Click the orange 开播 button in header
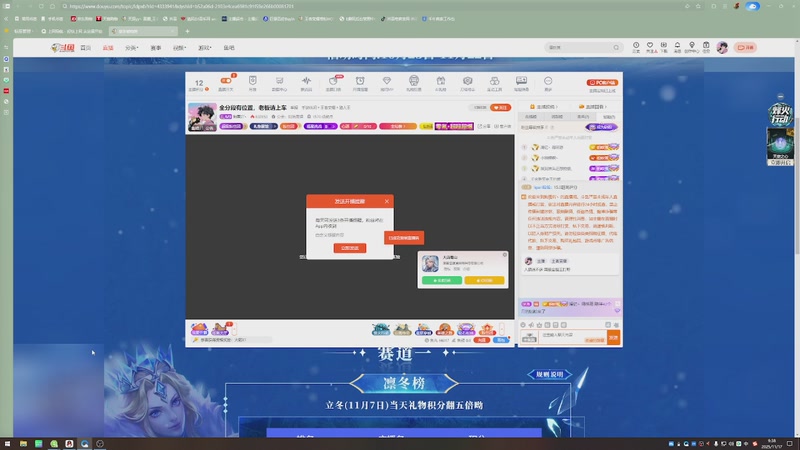The height and width of the screenshot is (450, 800). (x=745, y=47)
